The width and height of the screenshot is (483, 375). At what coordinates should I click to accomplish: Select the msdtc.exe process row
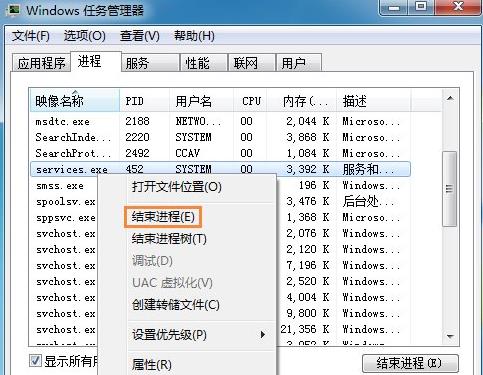click(x=220, y=121)
